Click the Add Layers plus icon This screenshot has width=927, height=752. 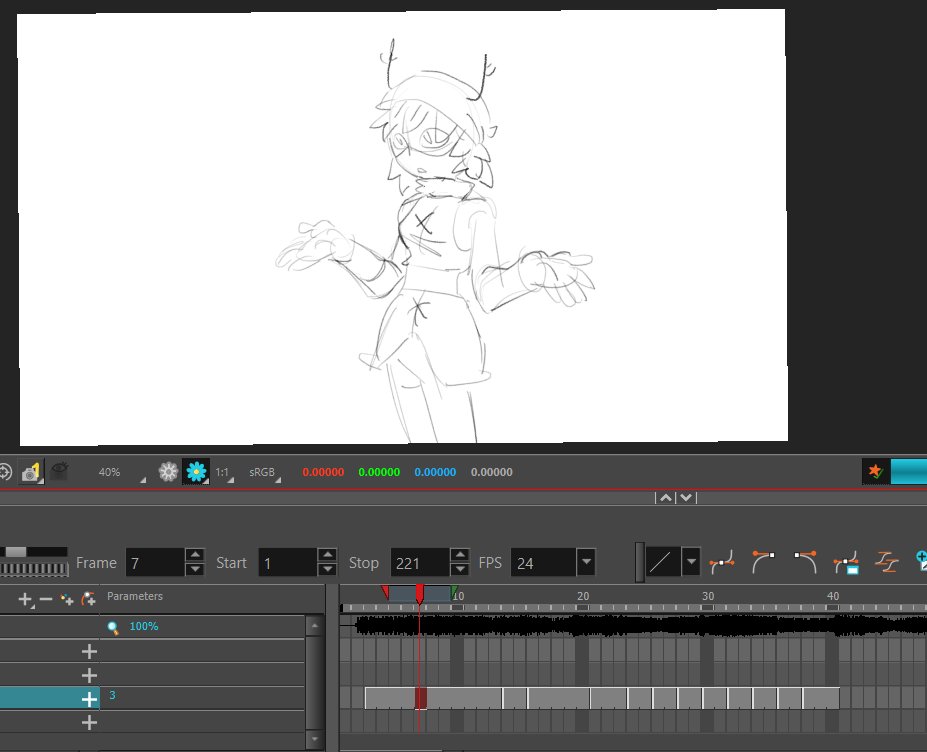click(x=25, y=599)
